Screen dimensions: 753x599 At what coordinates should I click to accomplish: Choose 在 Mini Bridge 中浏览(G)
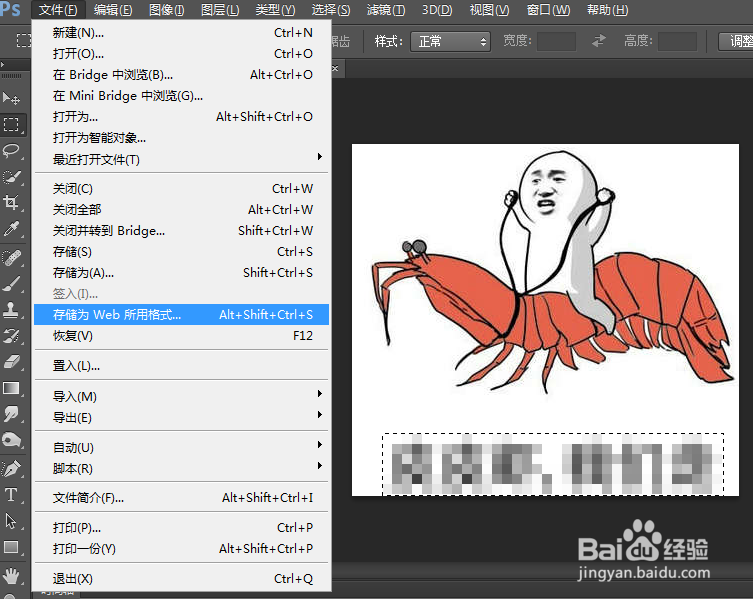(182, 96)
